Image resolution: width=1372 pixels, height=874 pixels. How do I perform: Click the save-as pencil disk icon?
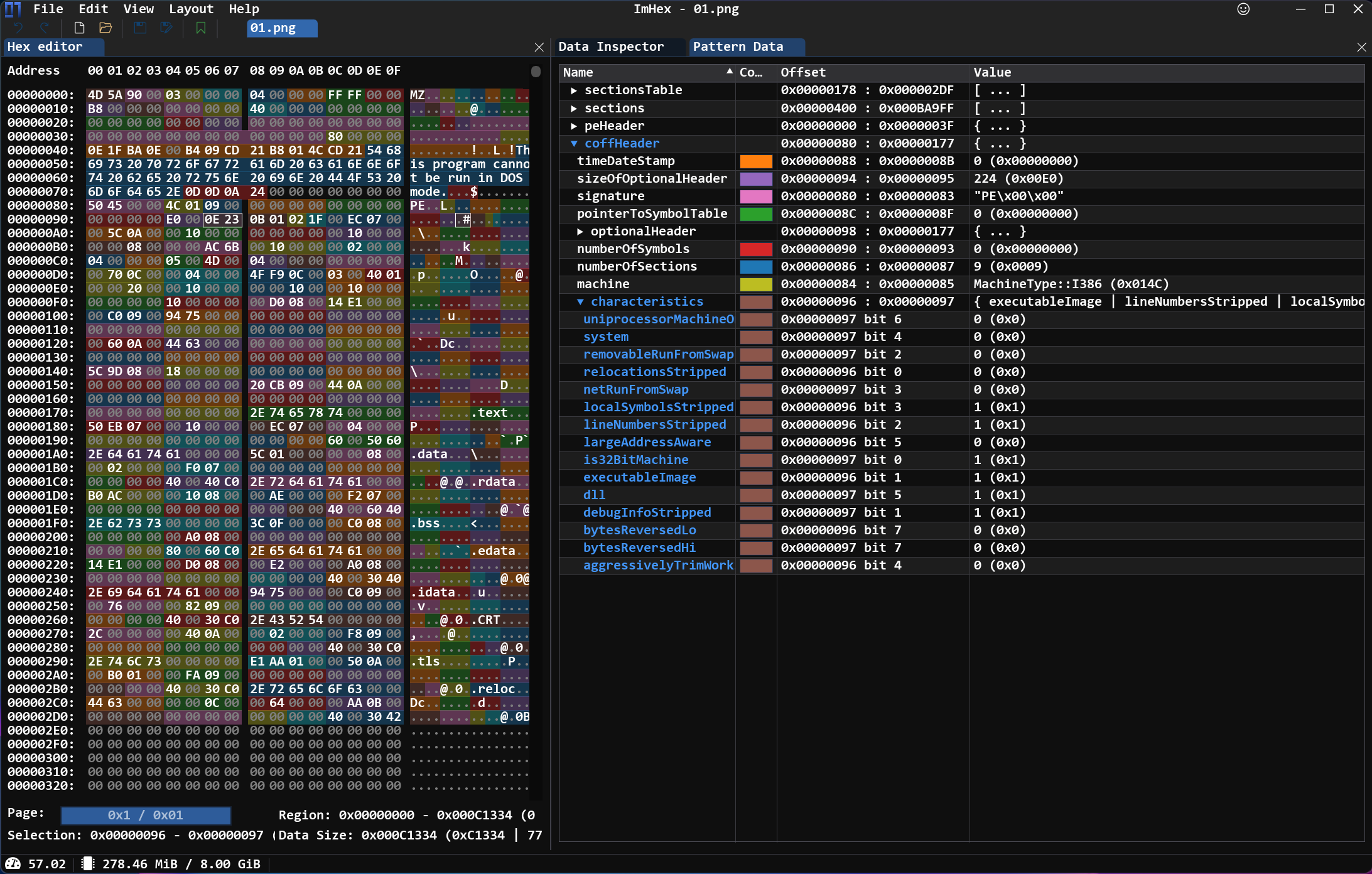point(166,28)
